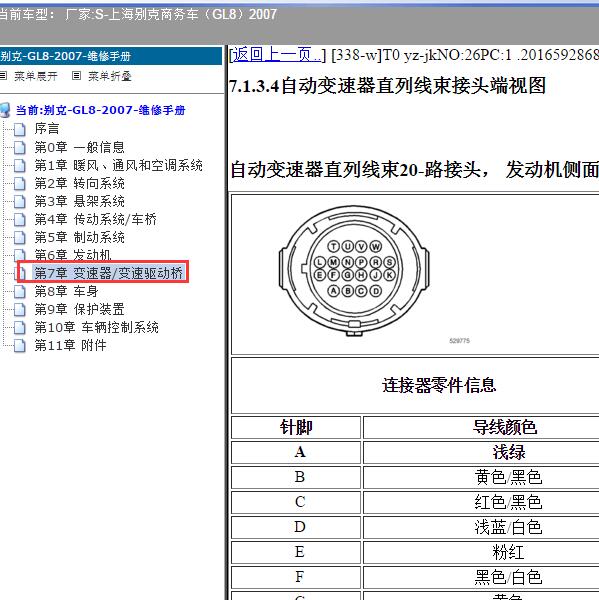Click the page icon next to 第0章

[20, 148]
